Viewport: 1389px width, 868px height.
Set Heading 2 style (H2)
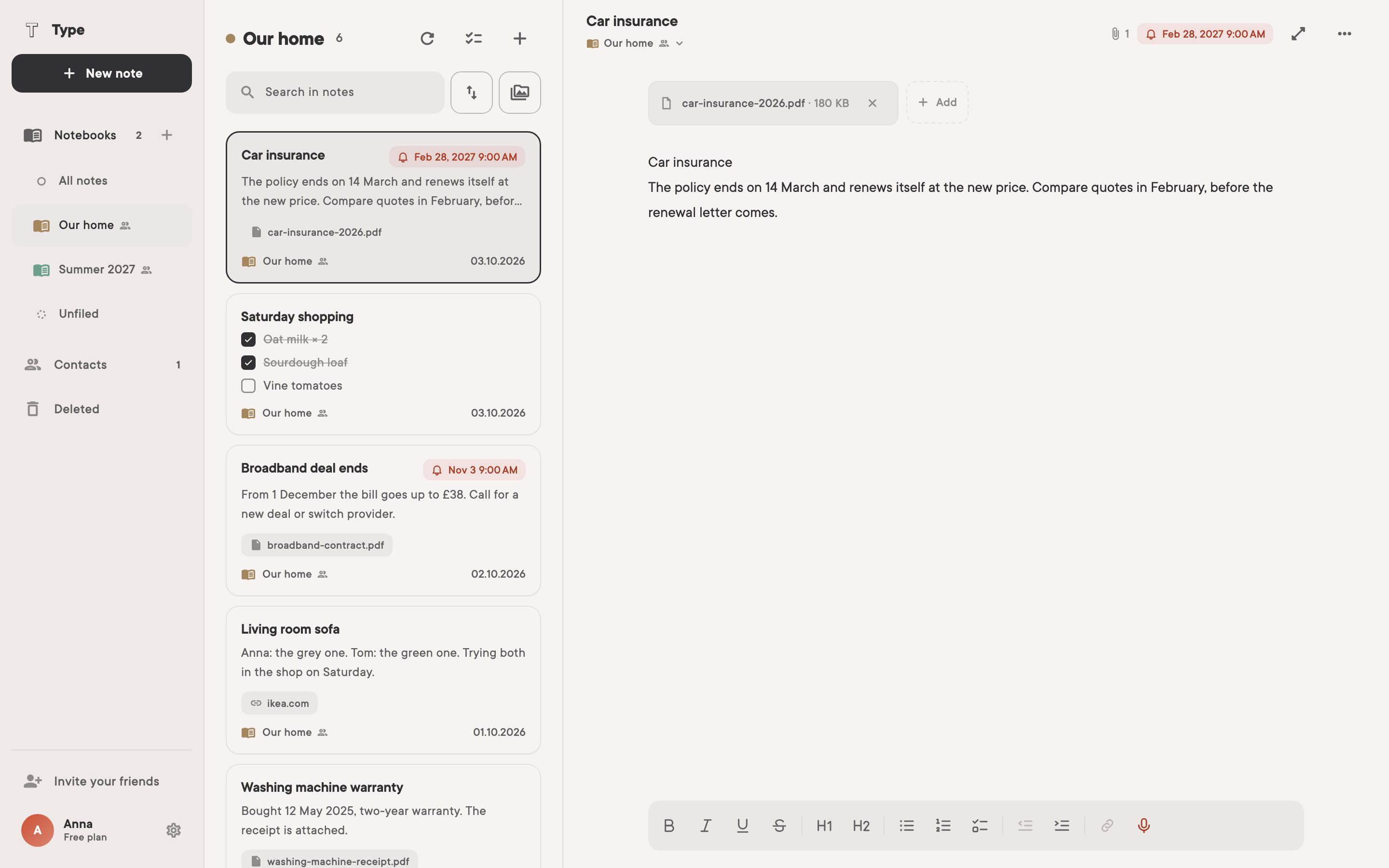point(861,826)
